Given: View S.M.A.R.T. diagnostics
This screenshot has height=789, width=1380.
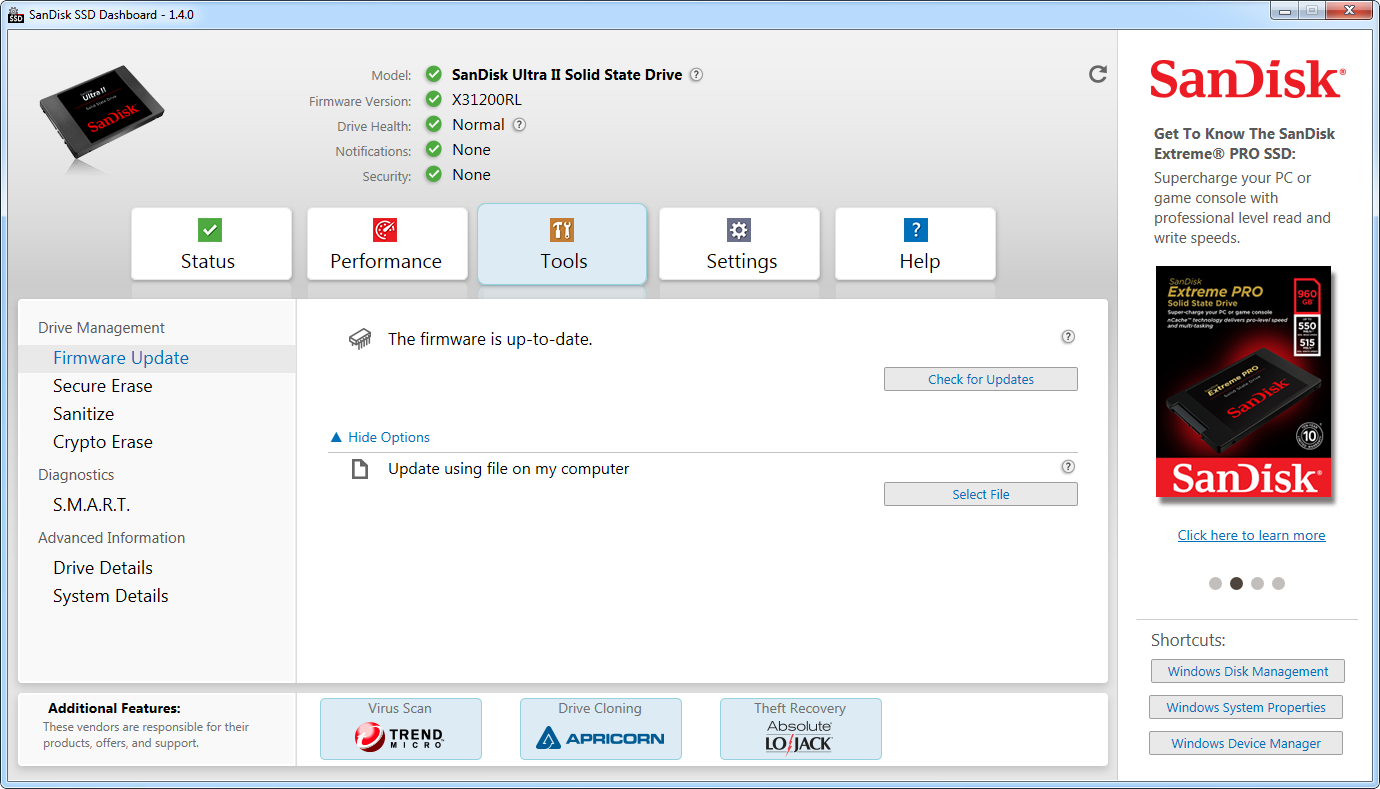Looking at the screenshot, I should [x=92, y=505].
